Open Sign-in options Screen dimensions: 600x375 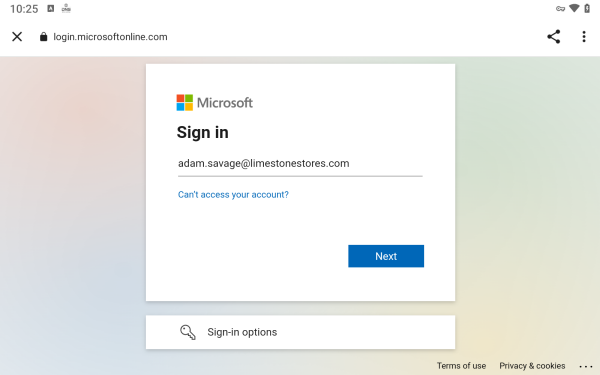click(300, 332)
